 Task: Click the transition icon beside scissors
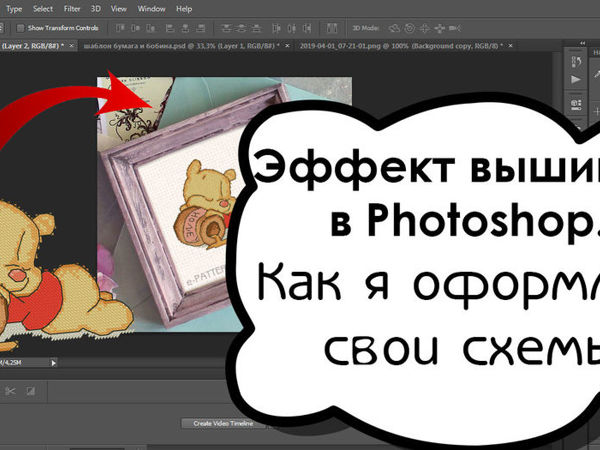coord(31,391)
